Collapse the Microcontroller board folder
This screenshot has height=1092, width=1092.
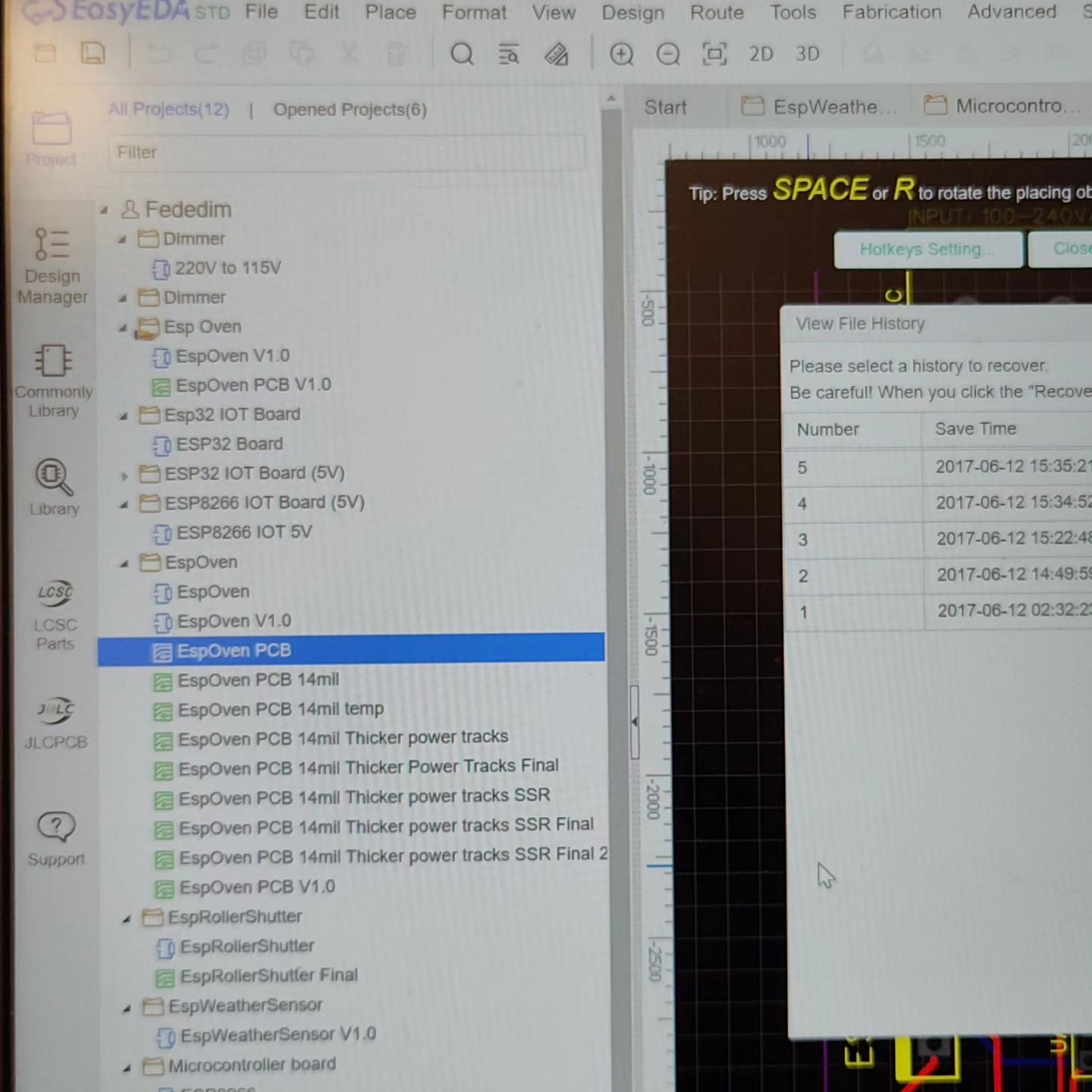click(x=127, y=1068)
